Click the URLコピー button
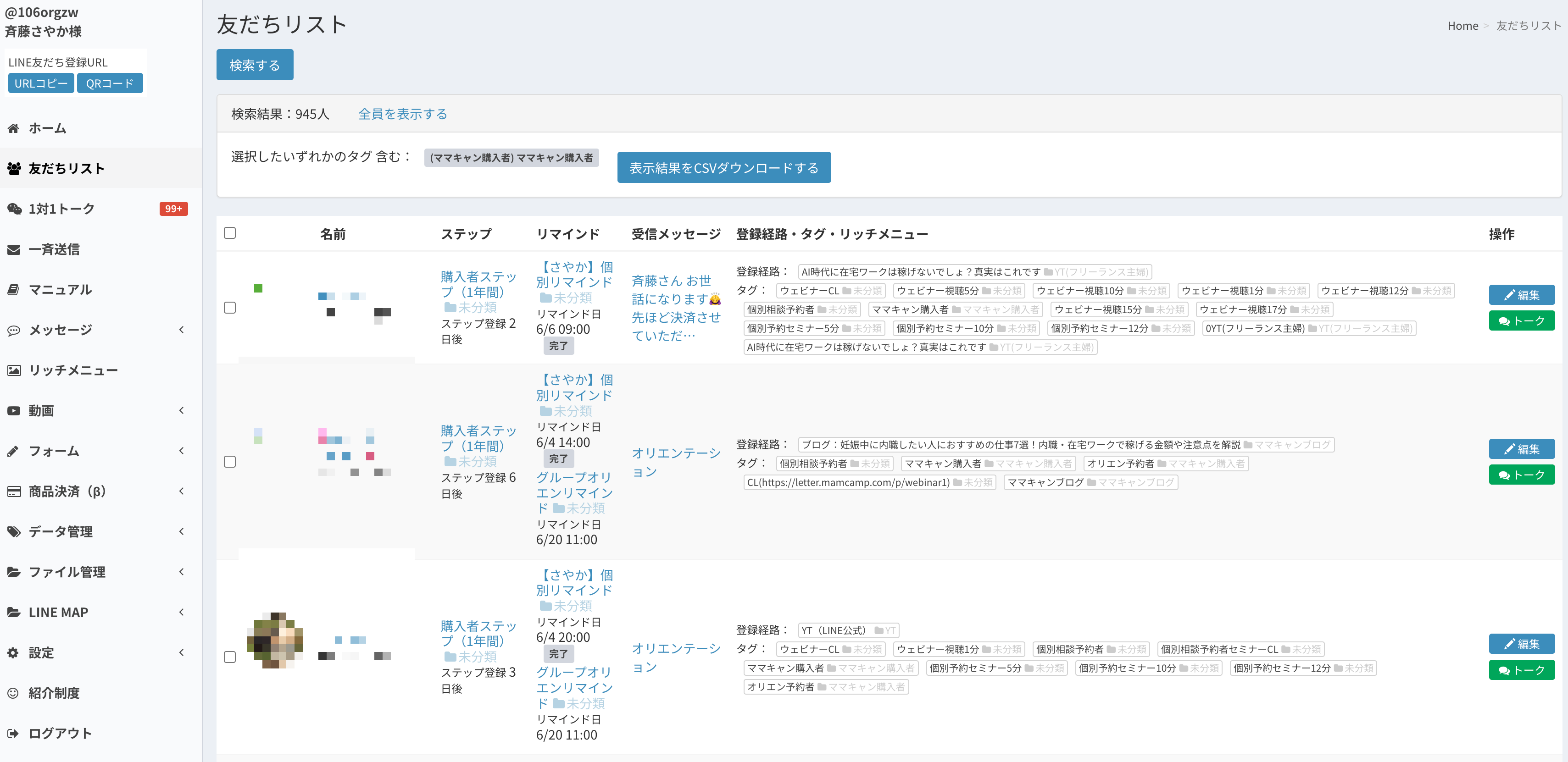The width and height of the screenshot is (1568, 762). coord(41,83)
